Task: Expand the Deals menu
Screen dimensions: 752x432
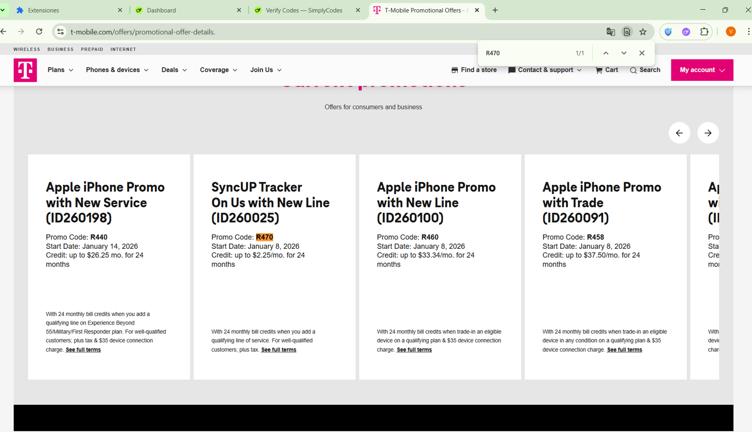Action: tap(174, 70)
